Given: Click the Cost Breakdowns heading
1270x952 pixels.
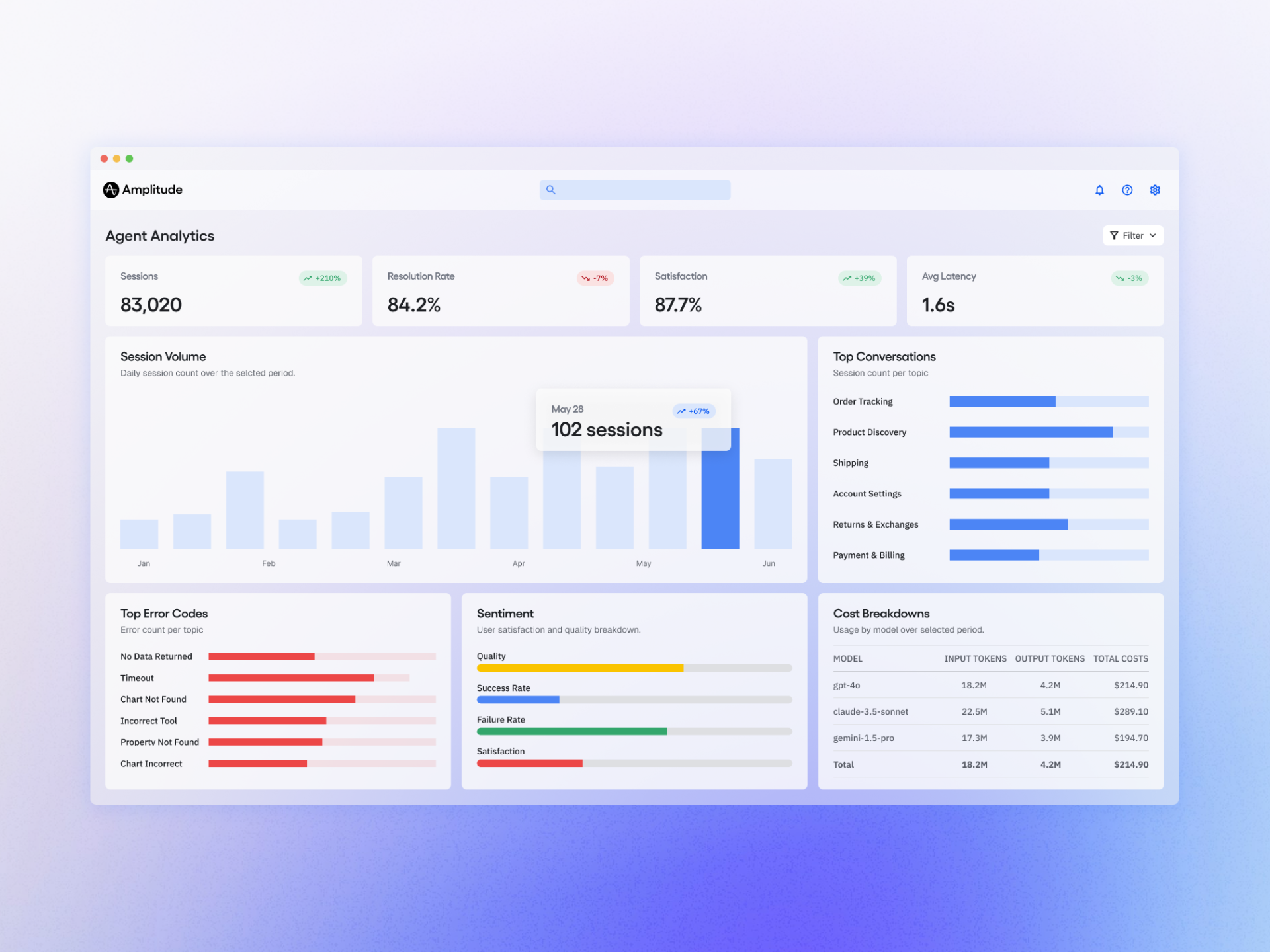Looking at the screenshot, I should (881, 614).
